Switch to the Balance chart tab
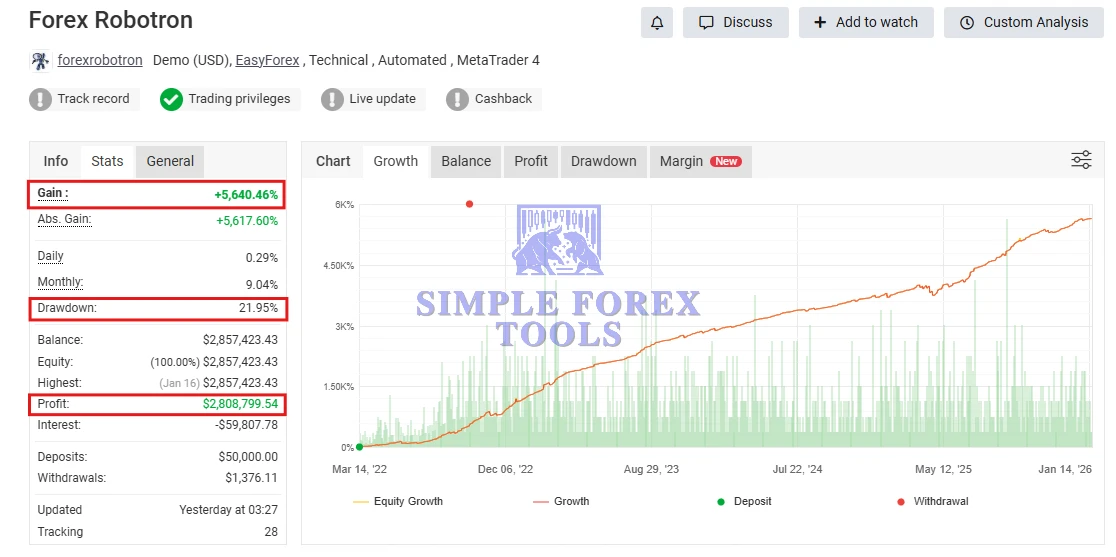The width and height of the screenshot is (1116, 557). click(466, 161)
